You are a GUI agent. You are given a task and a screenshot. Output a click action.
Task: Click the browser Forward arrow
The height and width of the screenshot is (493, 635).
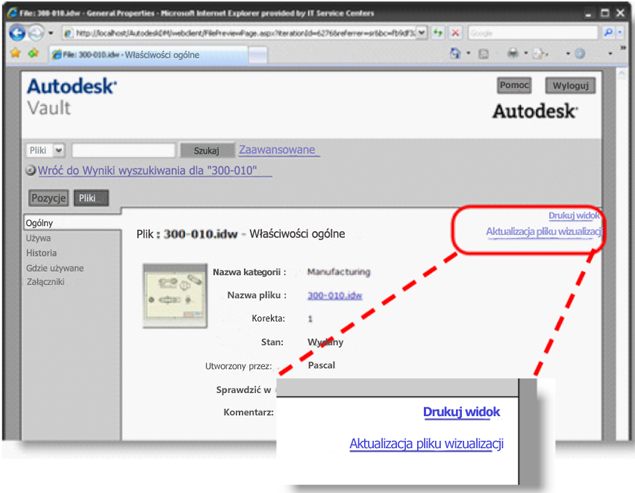pyautogui.click(x=36, y=33)
